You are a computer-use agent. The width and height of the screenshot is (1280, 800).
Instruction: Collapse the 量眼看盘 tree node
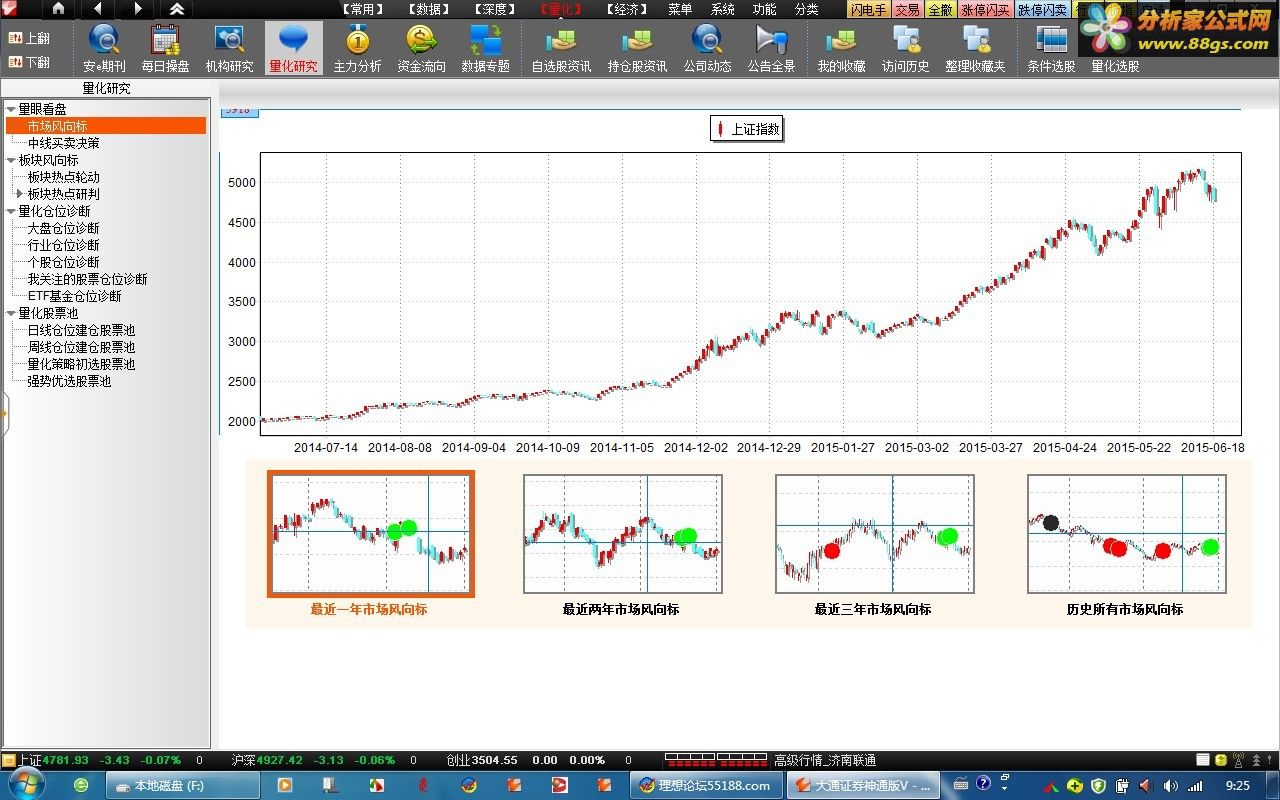point(11,109)
